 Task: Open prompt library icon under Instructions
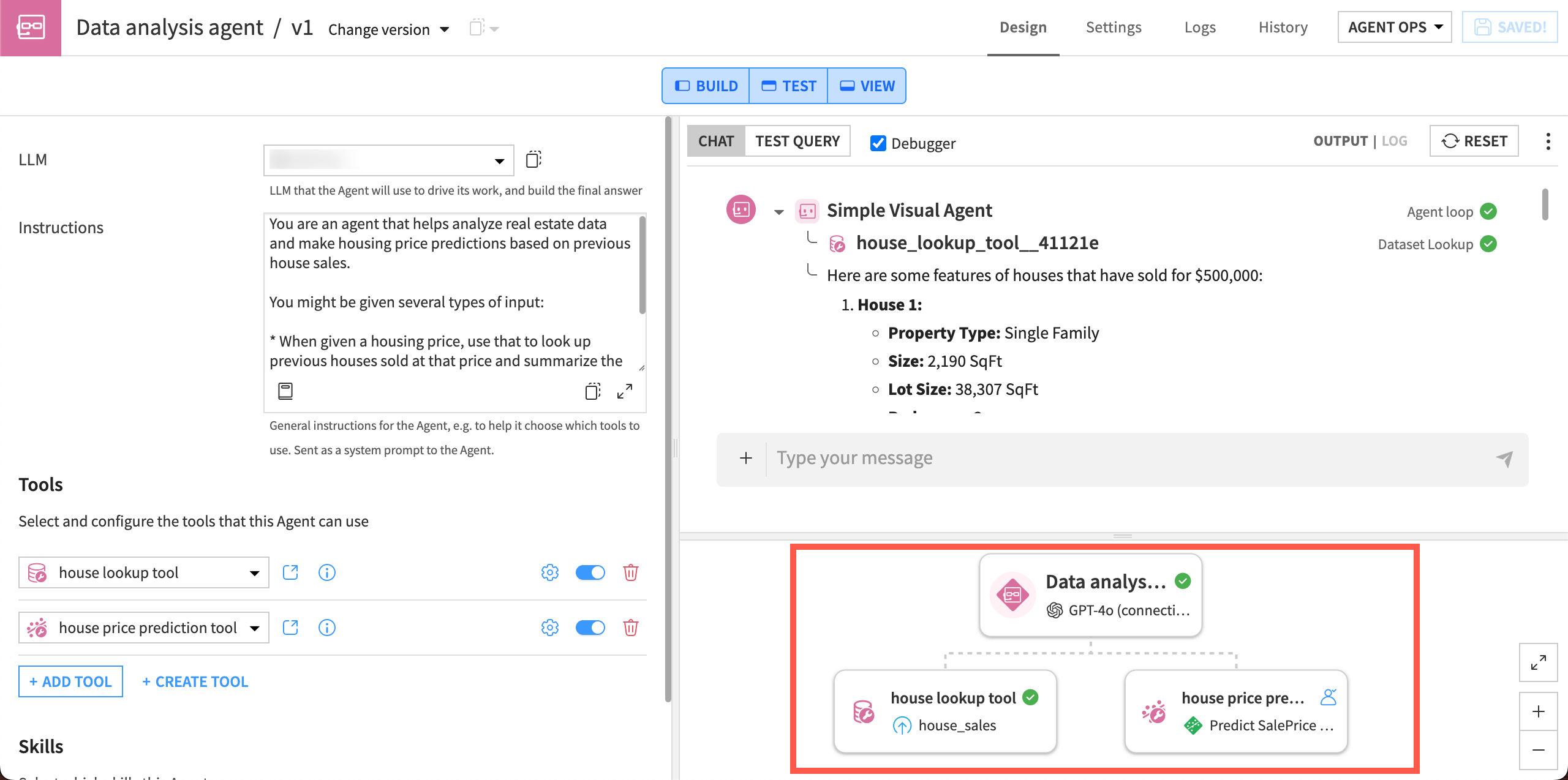point(285,391)
